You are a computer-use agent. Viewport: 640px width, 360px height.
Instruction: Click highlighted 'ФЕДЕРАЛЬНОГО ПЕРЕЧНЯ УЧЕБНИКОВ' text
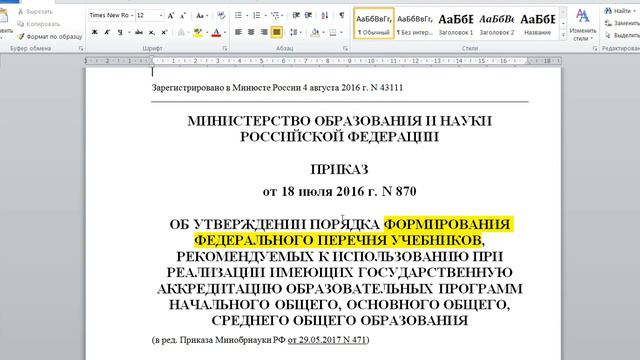338,240
